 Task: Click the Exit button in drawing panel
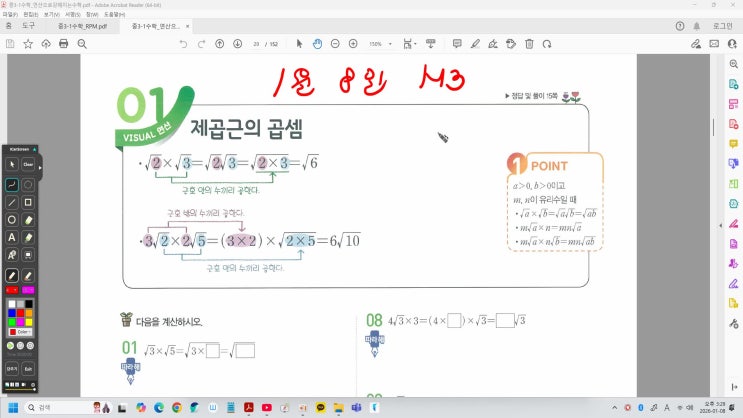click(28, 368)
